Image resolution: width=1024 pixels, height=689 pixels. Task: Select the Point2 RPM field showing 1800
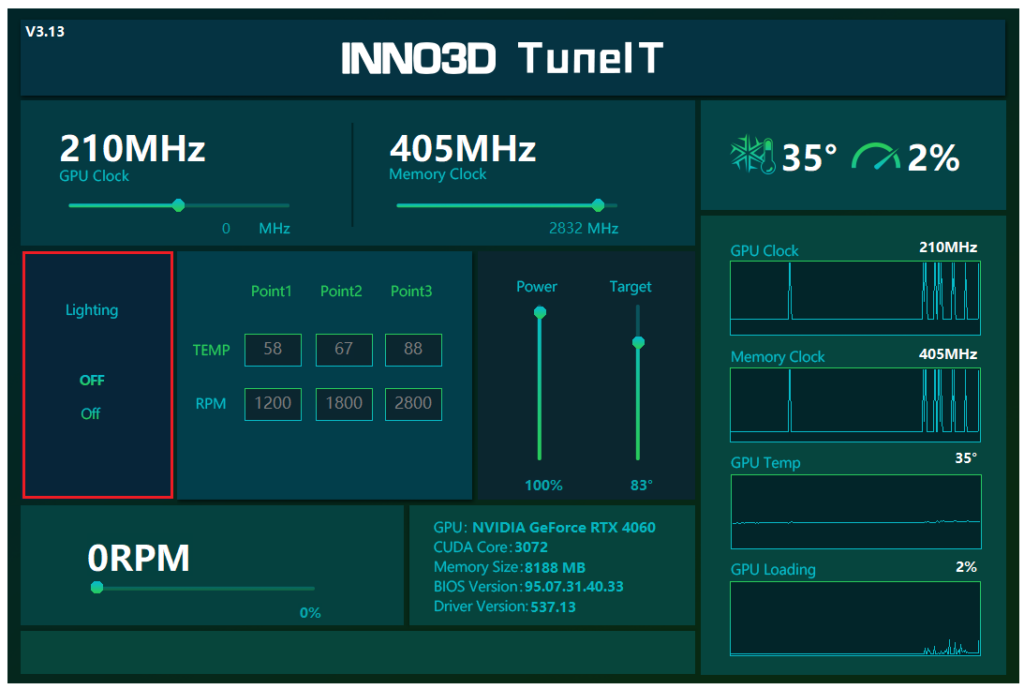tap(344, 404)
